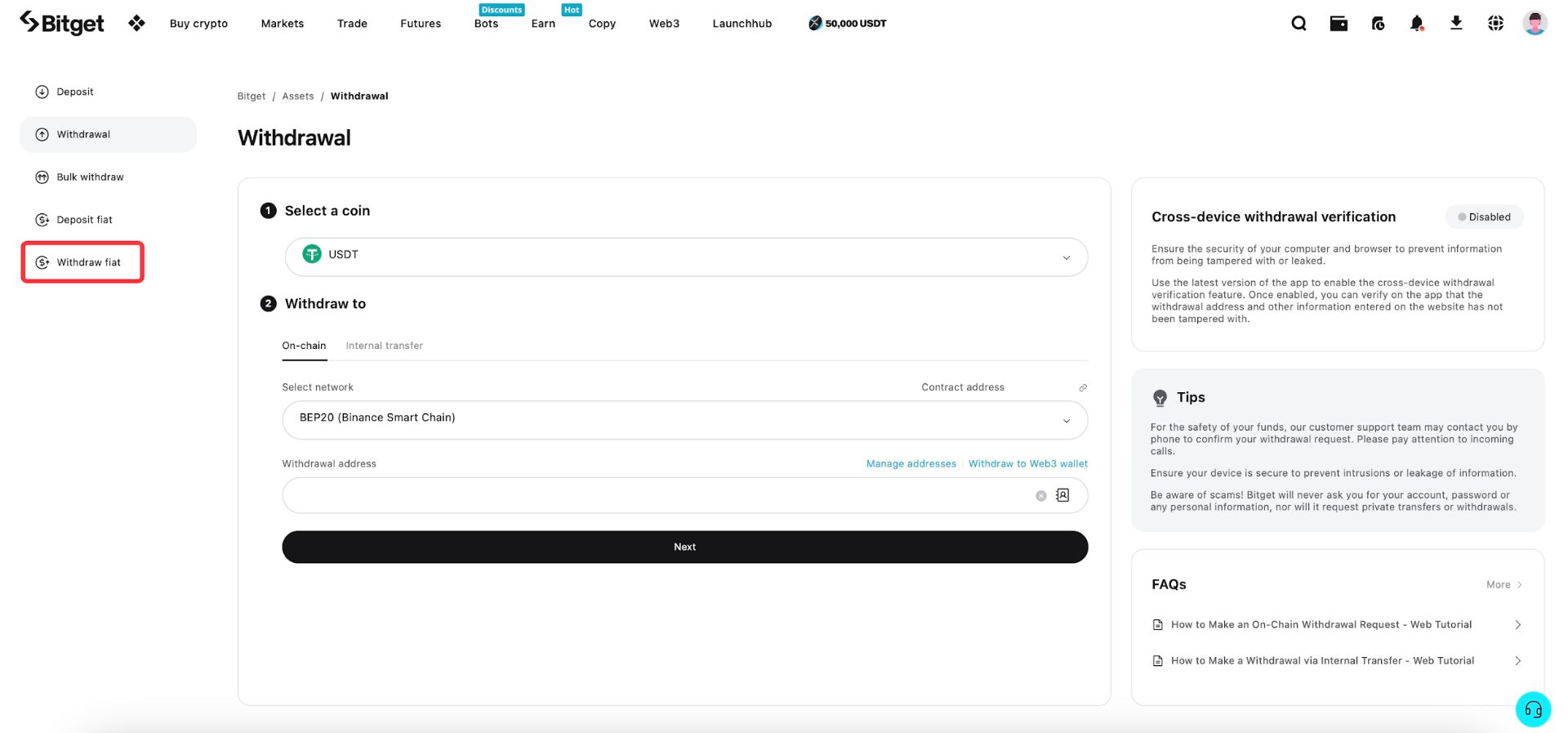Open the Launchhub menu

(x=742, y=24)
